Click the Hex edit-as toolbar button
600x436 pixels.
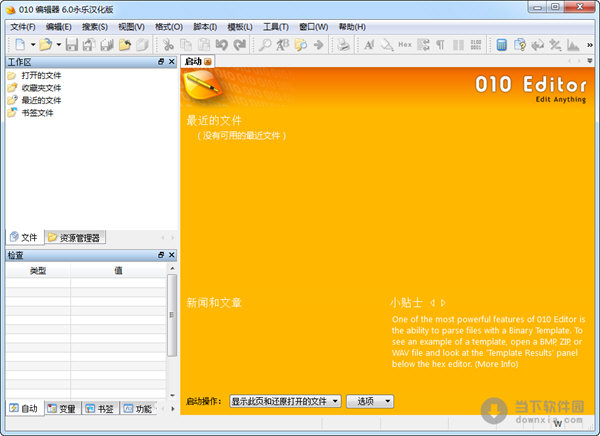pos(405,45)
